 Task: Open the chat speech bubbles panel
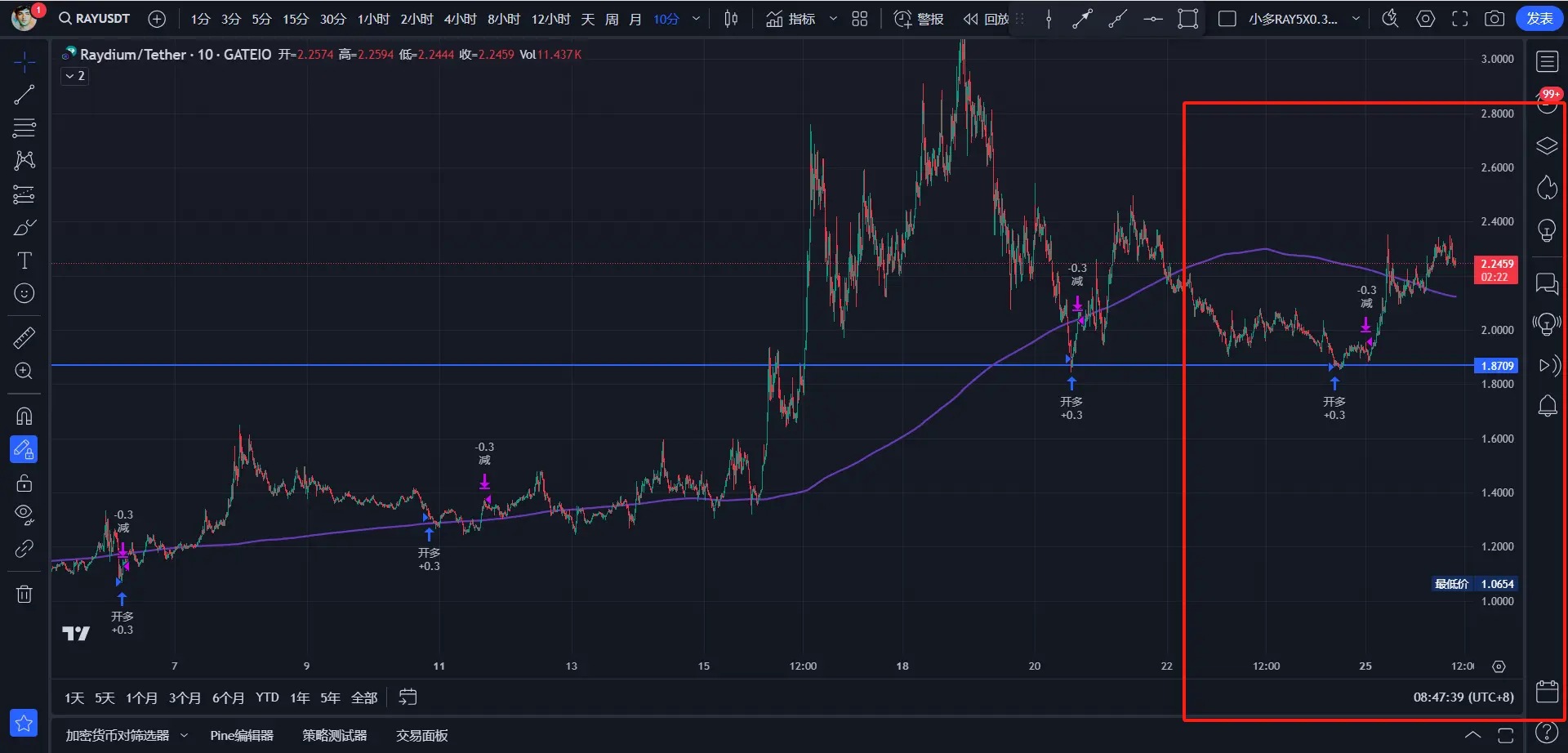[x=1547, y=283]
